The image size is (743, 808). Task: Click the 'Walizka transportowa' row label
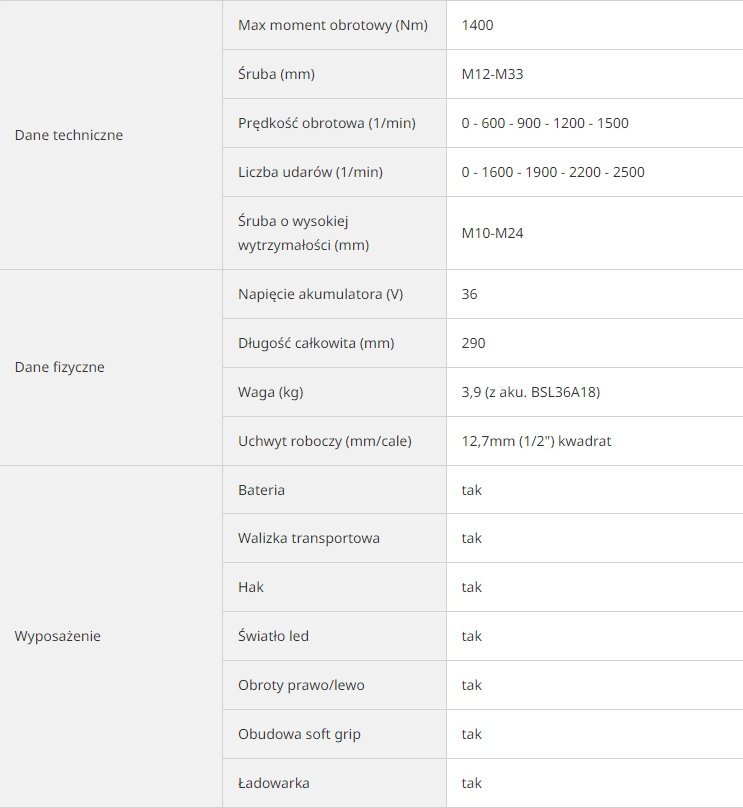pyautogui.click(x=309, y=538)
